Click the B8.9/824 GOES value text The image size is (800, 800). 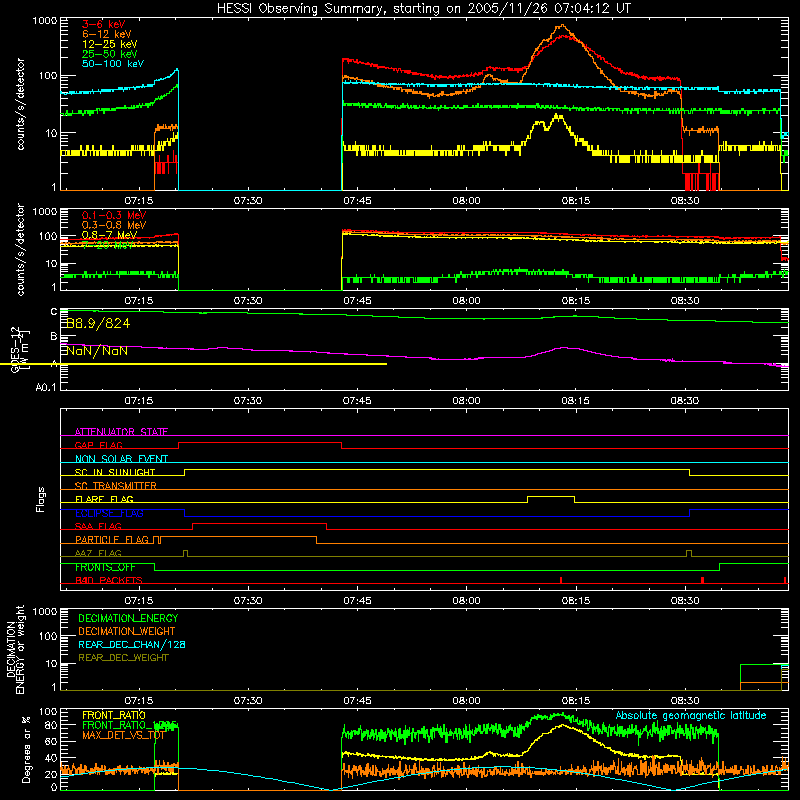tap(98, 323)
